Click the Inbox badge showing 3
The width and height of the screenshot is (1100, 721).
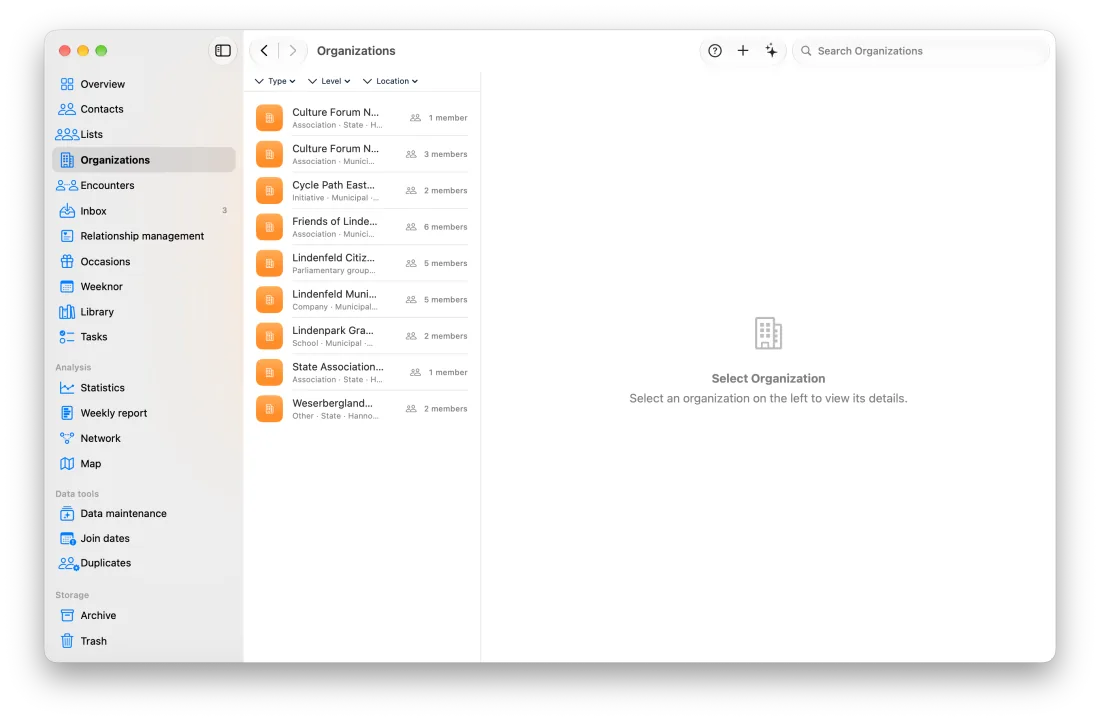click(x=224, y=210)
